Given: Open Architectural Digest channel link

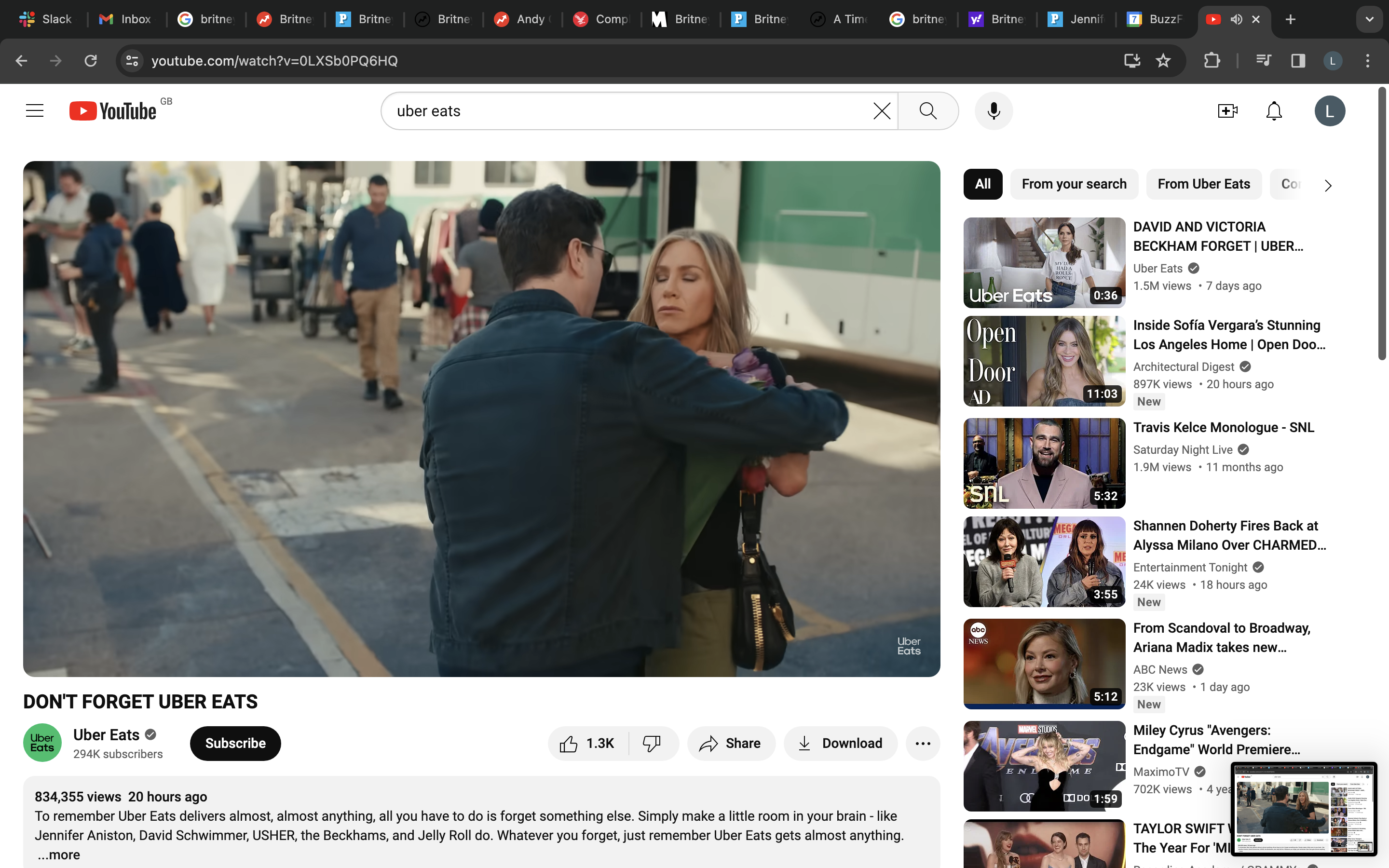Looking at the screenshot, I should 1183,367.
